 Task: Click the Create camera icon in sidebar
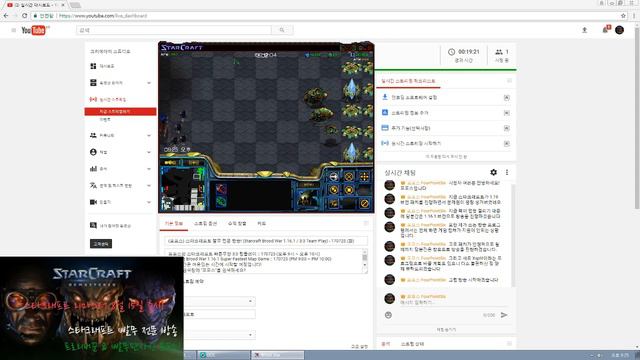coord(93,202)
